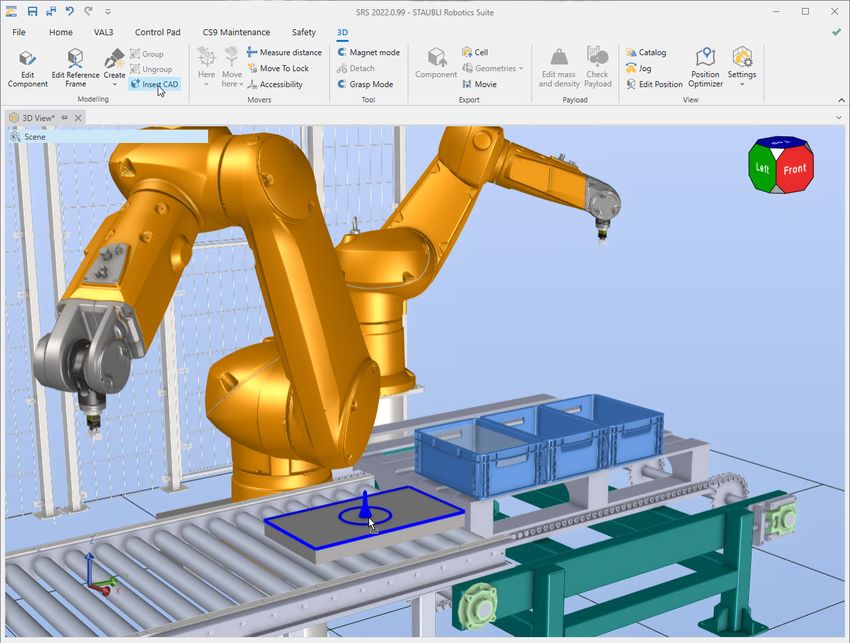Switch to the VAL3 ribbon tab
Viewport: 850px width, 643px height.
104,32
